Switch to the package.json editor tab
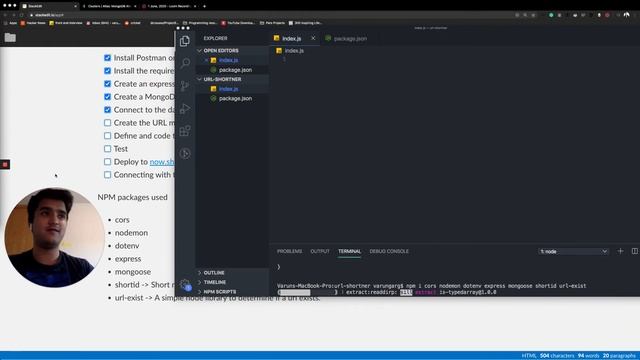640x360 pixels. (346, 38)
